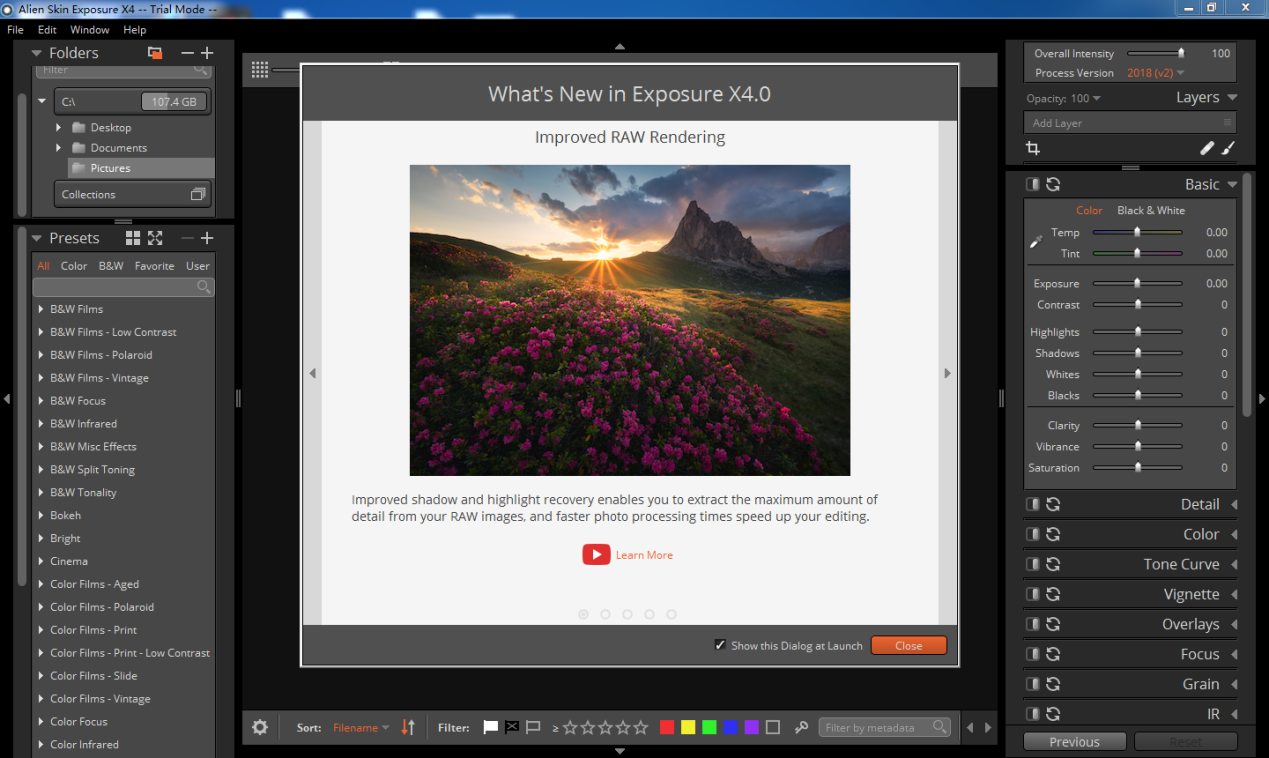Image resolution: width=1269 pixels, height=758 pixels.
Task: Open the Help menu
Action: coord(134,30)
